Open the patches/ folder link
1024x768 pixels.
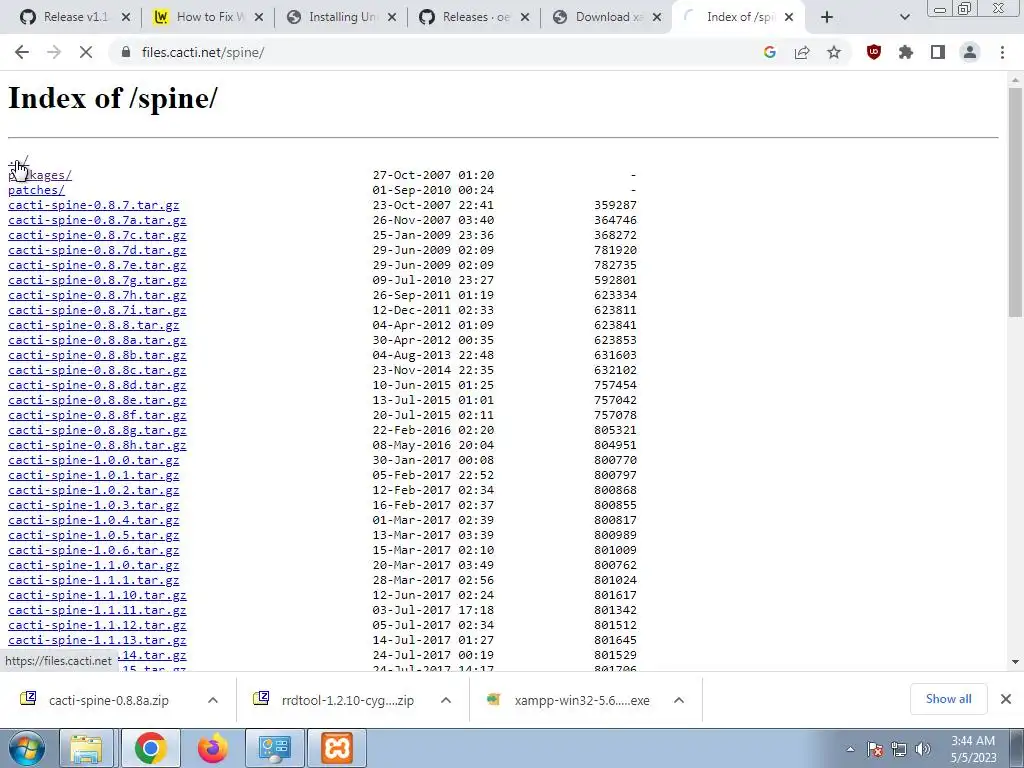pyautogui.click(x=37, y=190)
